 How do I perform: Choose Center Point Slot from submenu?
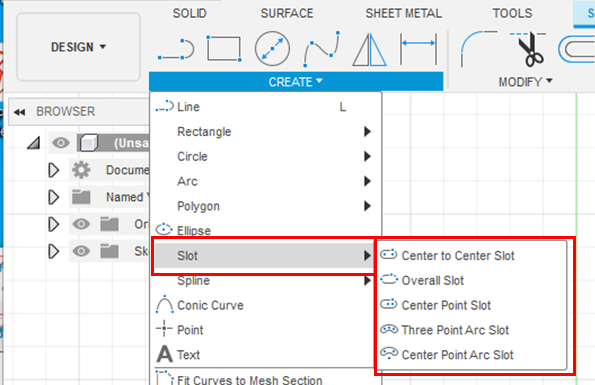click(x=472, y=305)
